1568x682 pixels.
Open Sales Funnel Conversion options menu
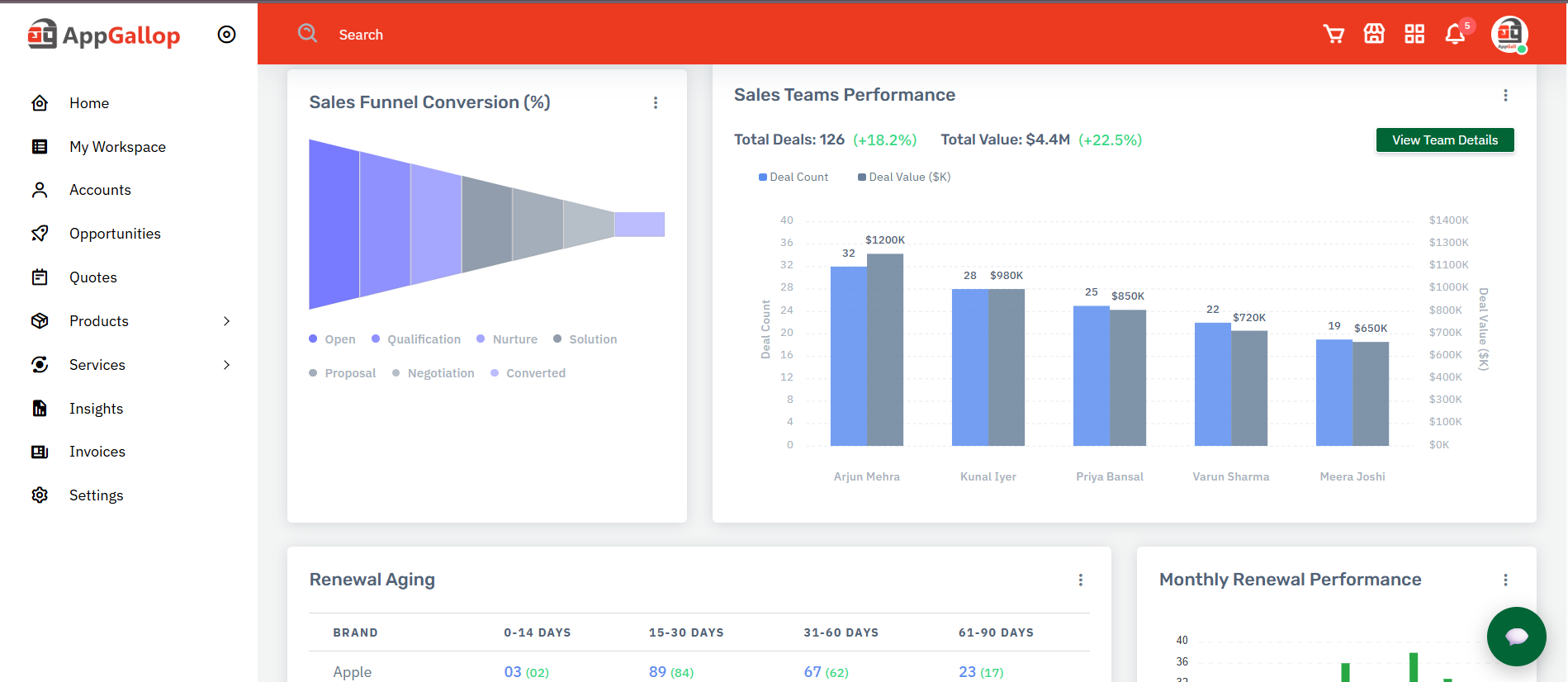(656, 102)
